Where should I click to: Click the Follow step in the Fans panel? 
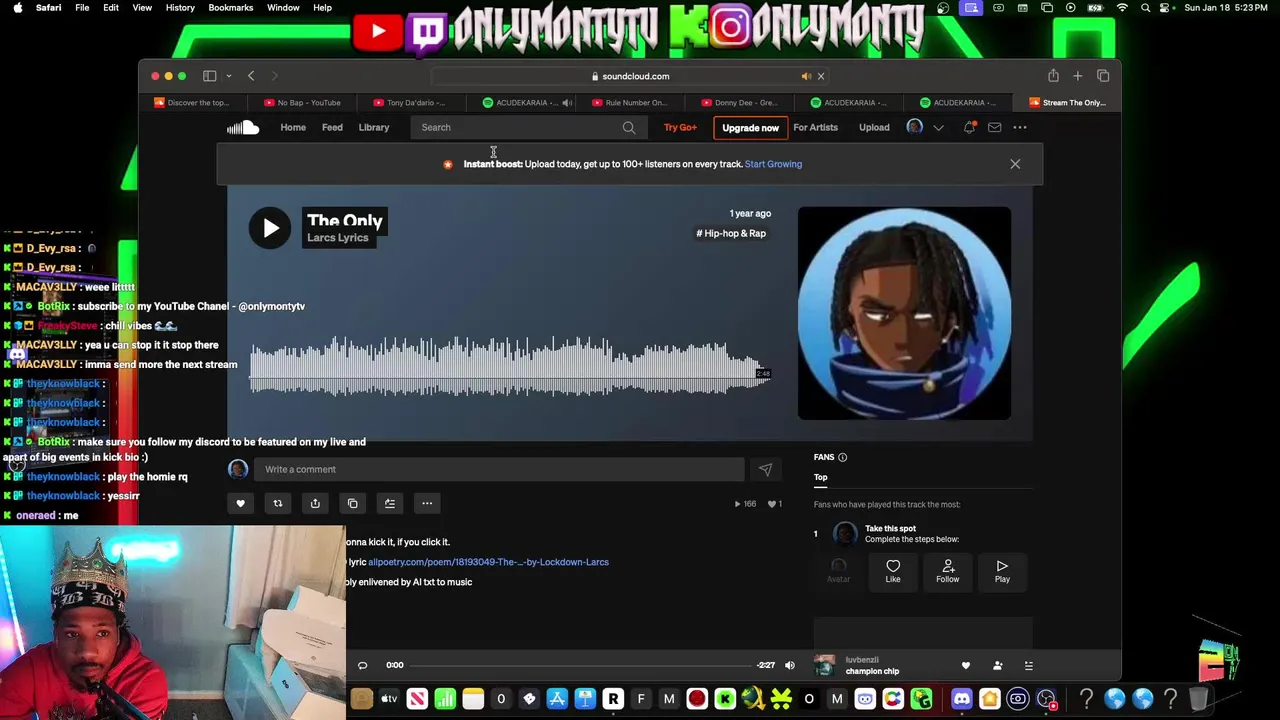(947, 571)
